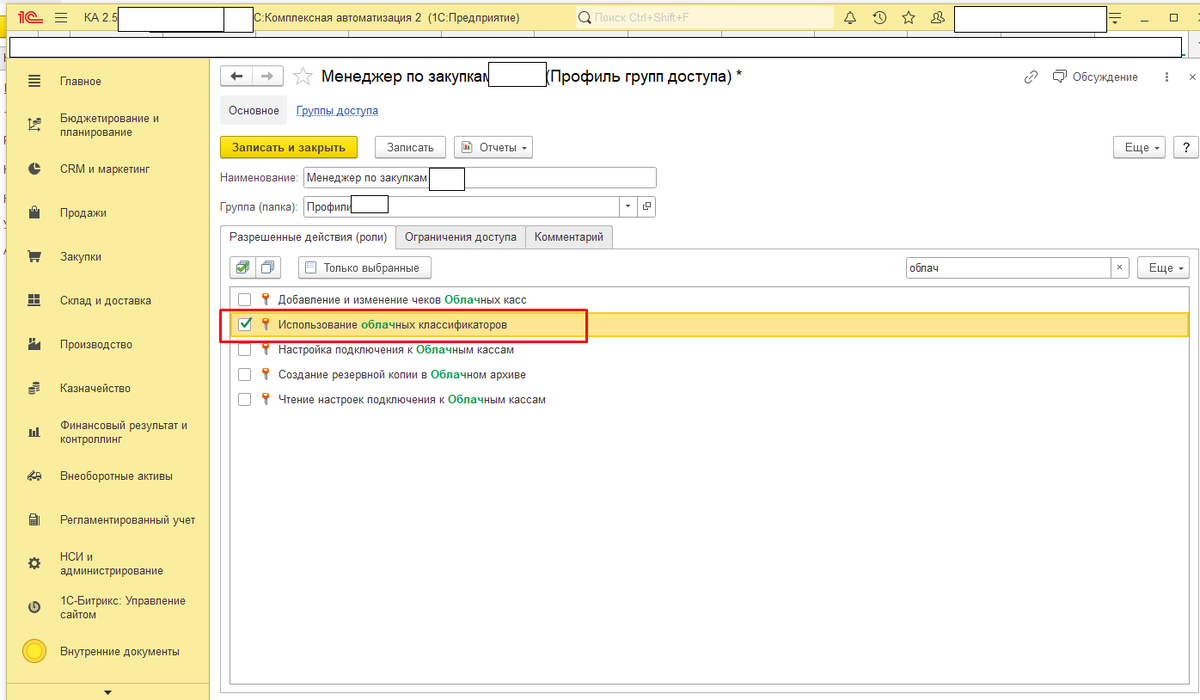
Task: Enable Добавление и изменение чеков Облачных касс
Action: [x=244, y=299]
